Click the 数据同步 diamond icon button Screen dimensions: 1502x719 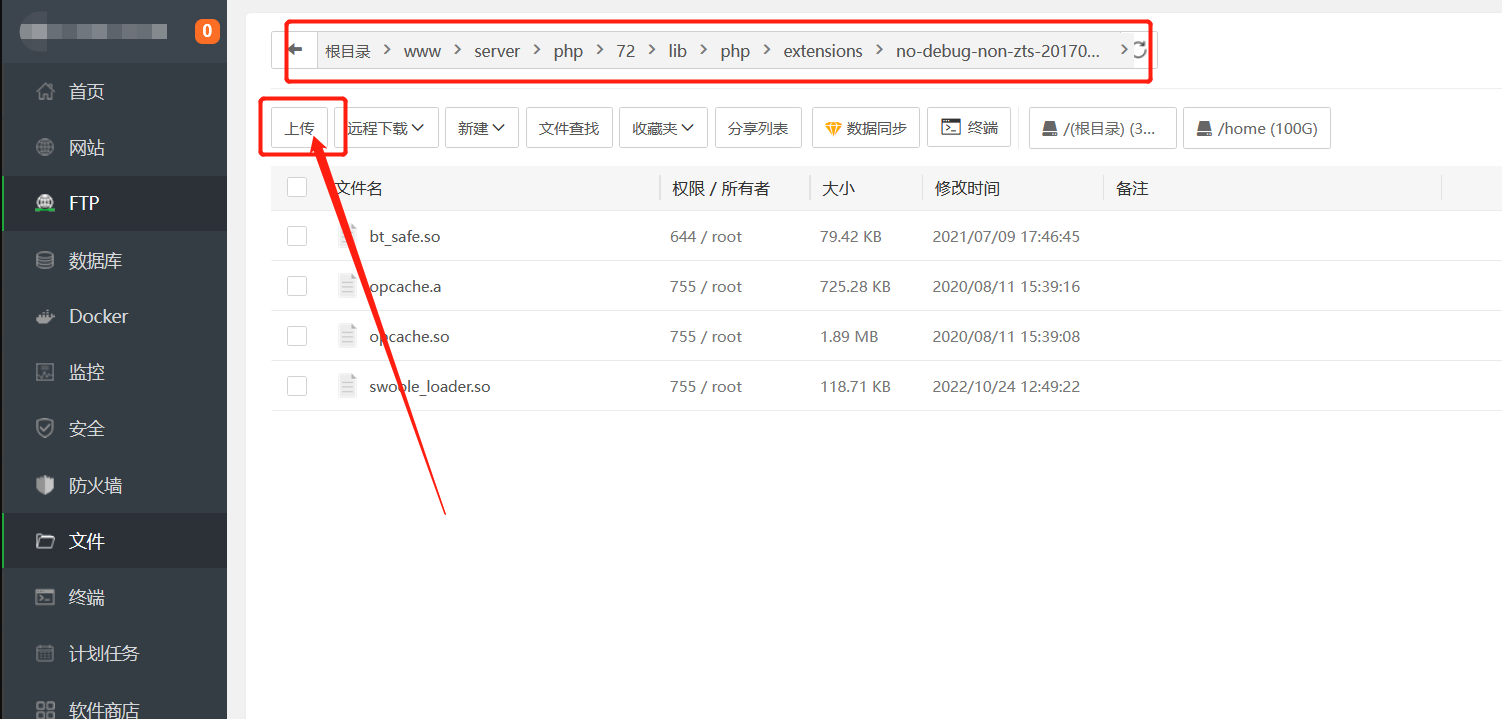[x=865, y=128]
